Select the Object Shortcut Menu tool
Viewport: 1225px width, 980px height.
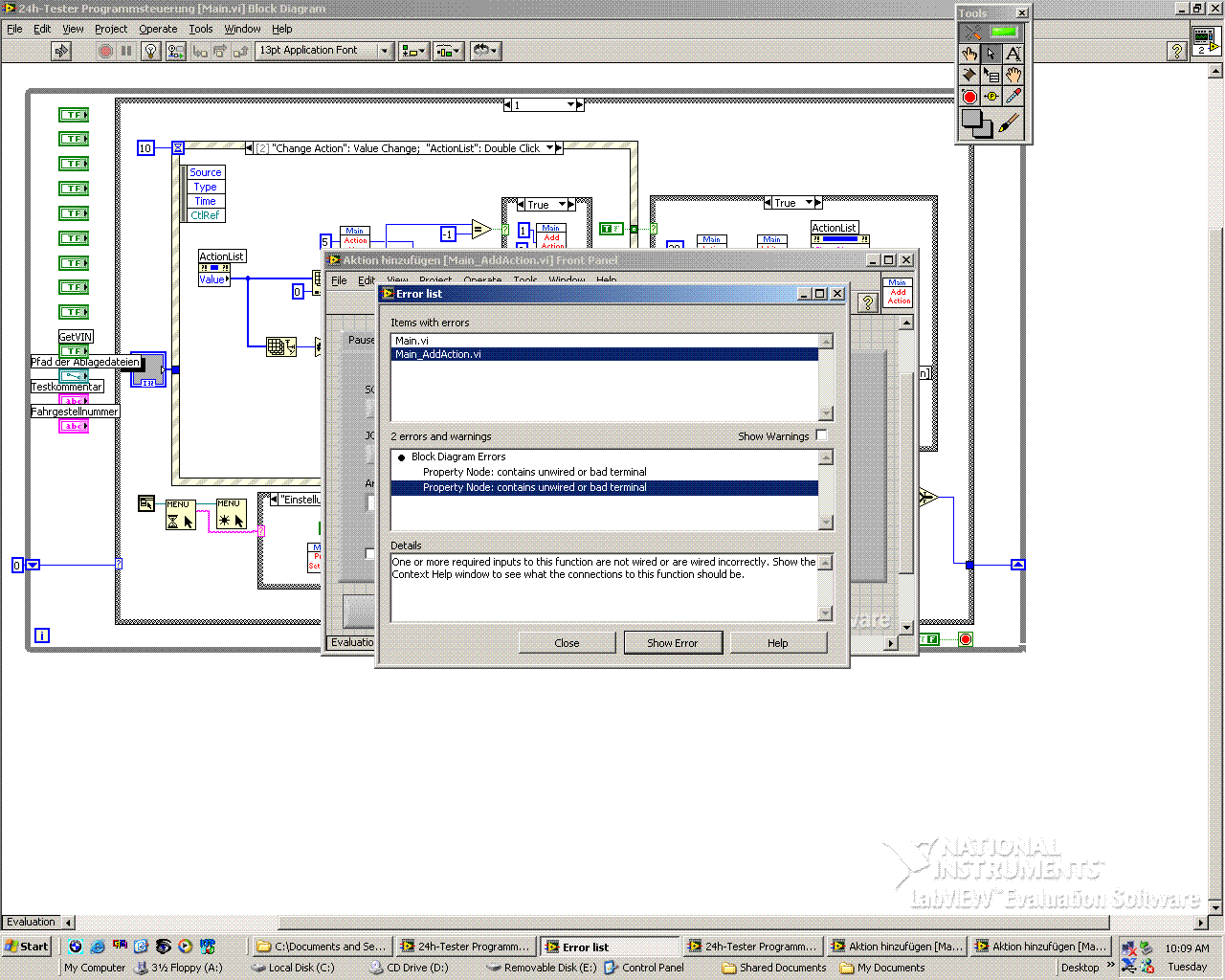tap(991, 75)
